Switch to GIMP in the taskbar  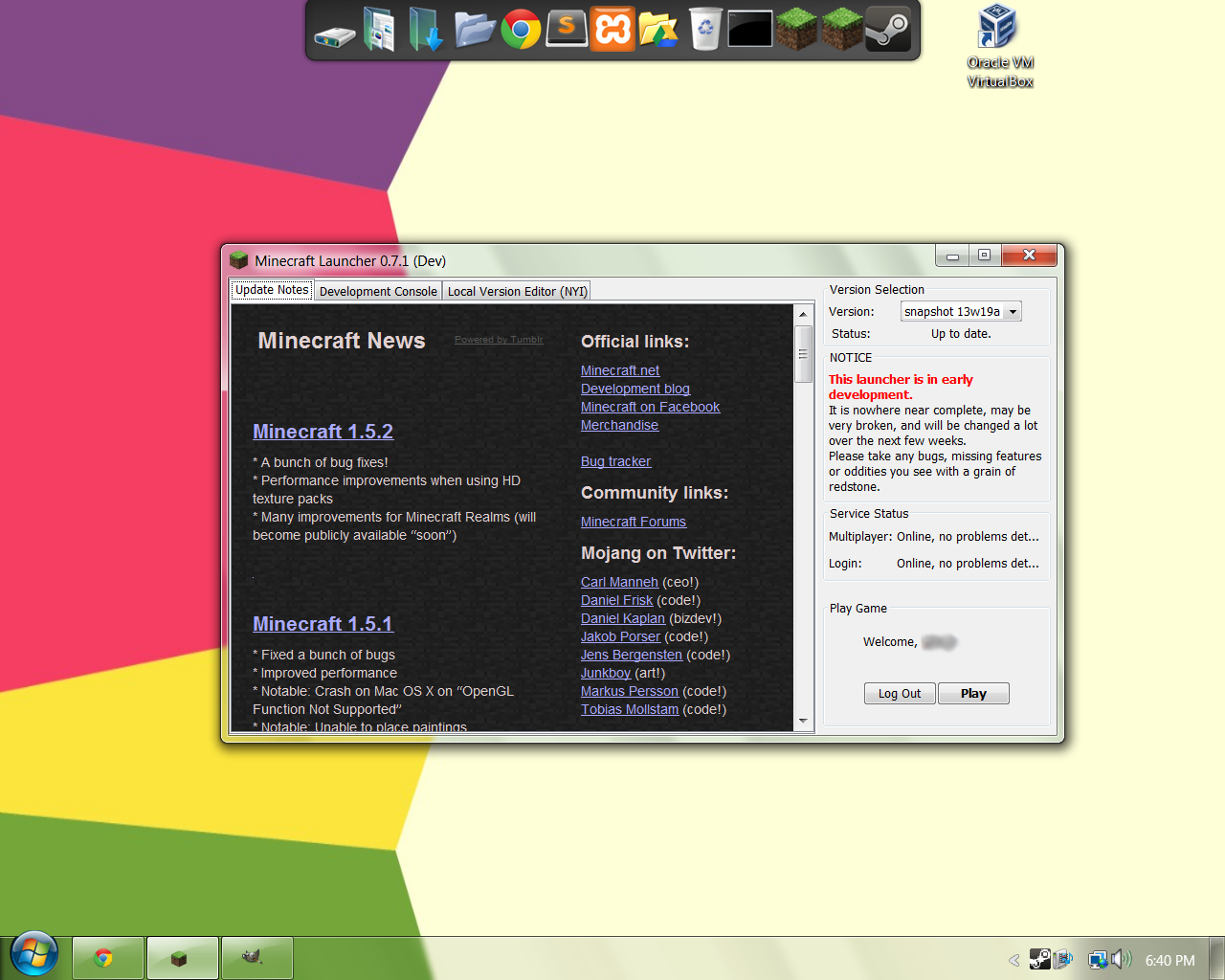(x=256, y=958)
